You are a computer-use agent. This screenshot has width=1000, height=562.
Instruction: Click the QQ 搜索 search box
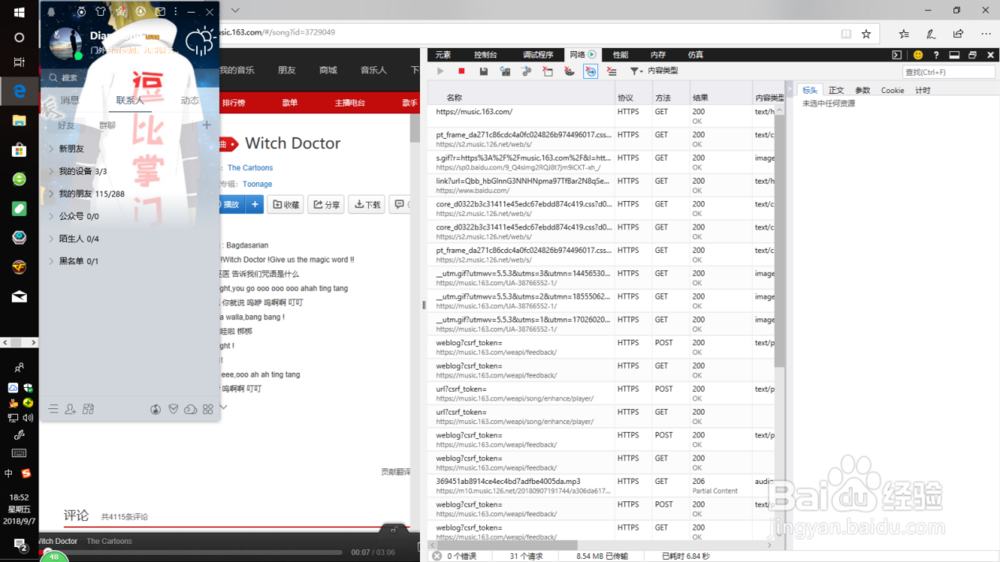pyautogui.click(x=128, y=77)
